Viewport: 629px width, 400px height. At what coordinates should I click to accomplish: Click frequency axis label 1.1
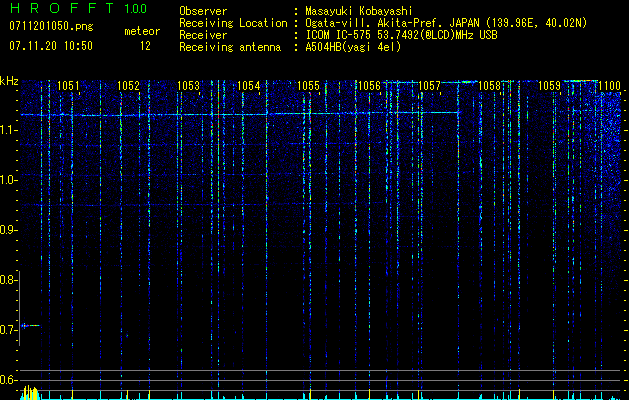click(x=7, y=130)
